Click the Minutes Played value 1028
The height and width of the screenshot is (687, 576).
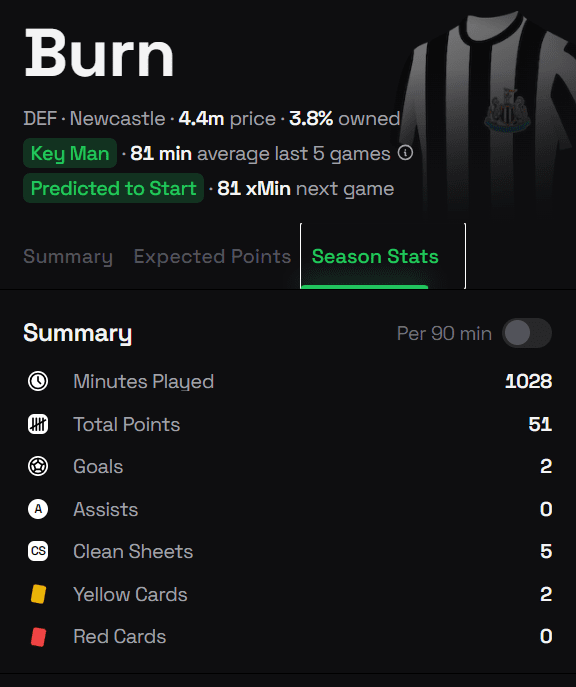(x=528, y=381)
